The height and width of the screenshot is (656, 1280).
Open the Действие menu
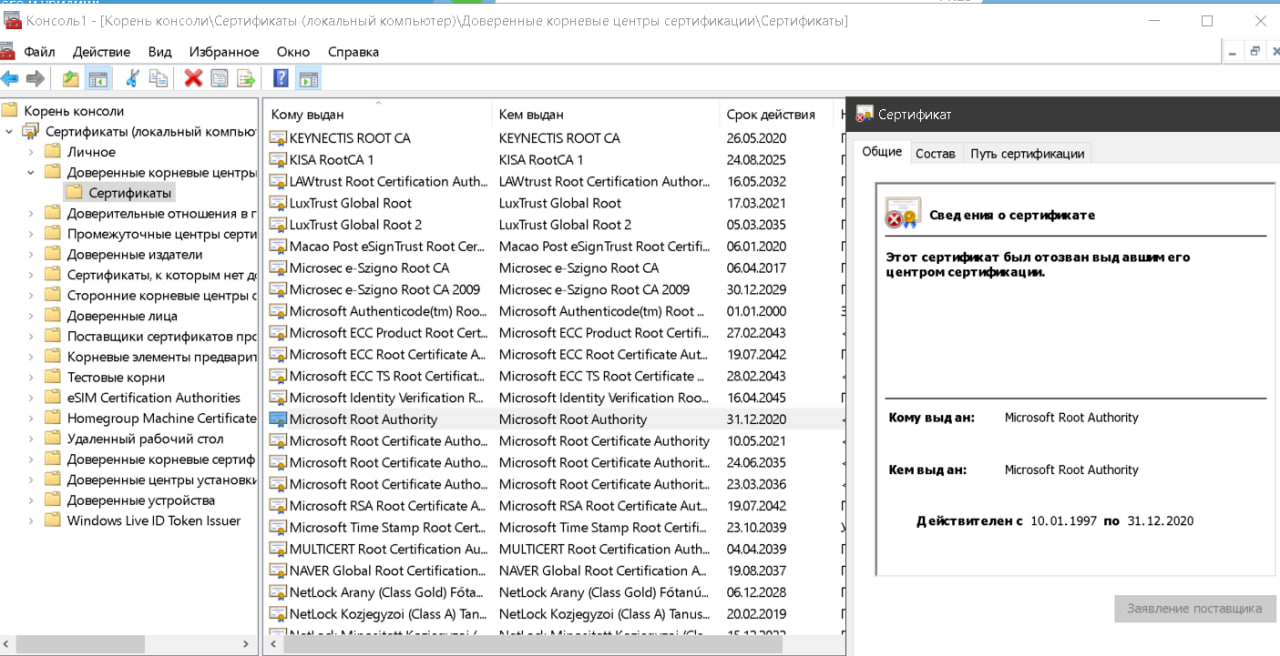(101, 52)
